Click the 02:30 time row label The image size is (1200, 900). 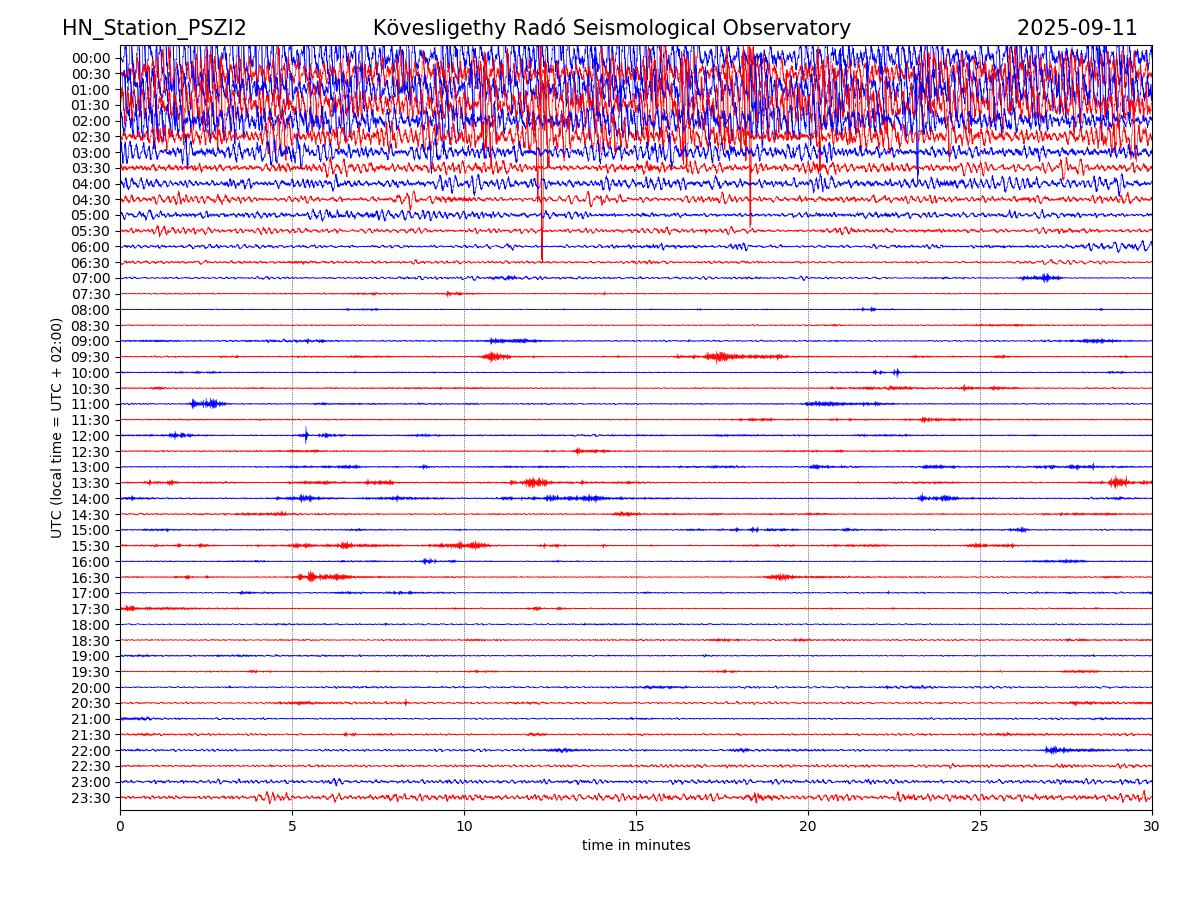click(x=91, y=137)
